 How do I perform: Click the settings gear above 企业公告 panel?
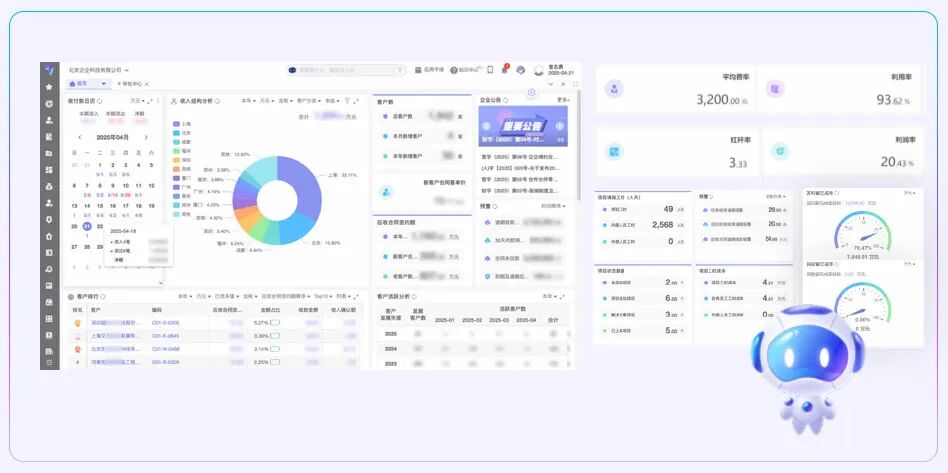[531, 92]
